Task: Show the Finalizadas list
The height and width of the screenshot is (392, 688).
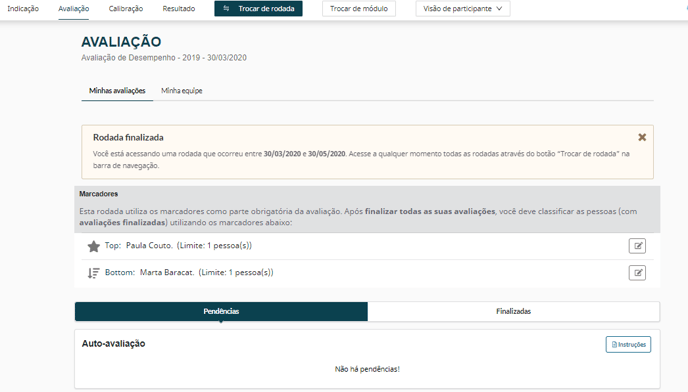Action: tap(513, 311)
